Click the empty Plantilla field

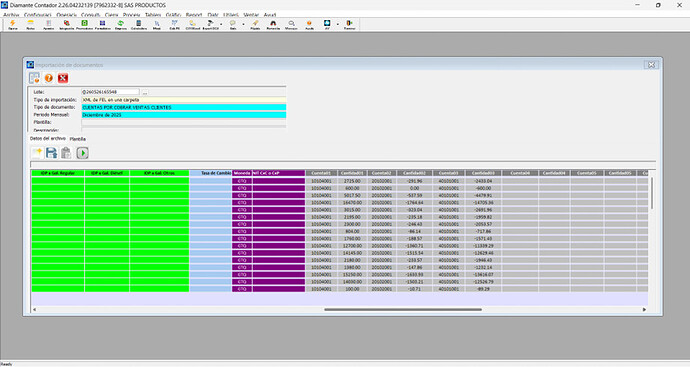184,122
